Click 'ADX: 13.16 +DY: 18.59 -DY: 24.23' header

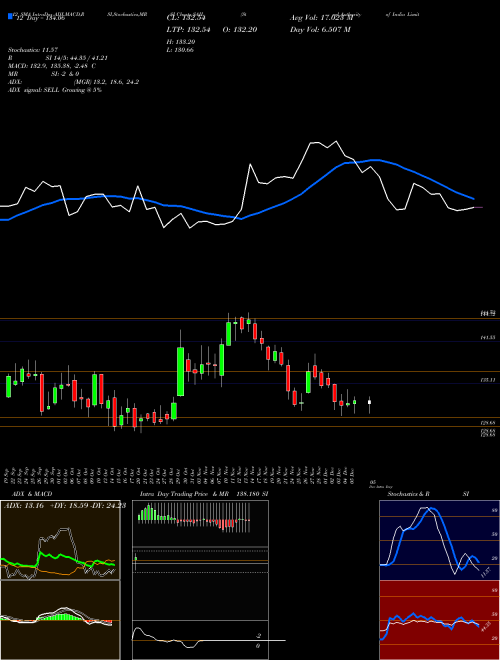[65, 506]
